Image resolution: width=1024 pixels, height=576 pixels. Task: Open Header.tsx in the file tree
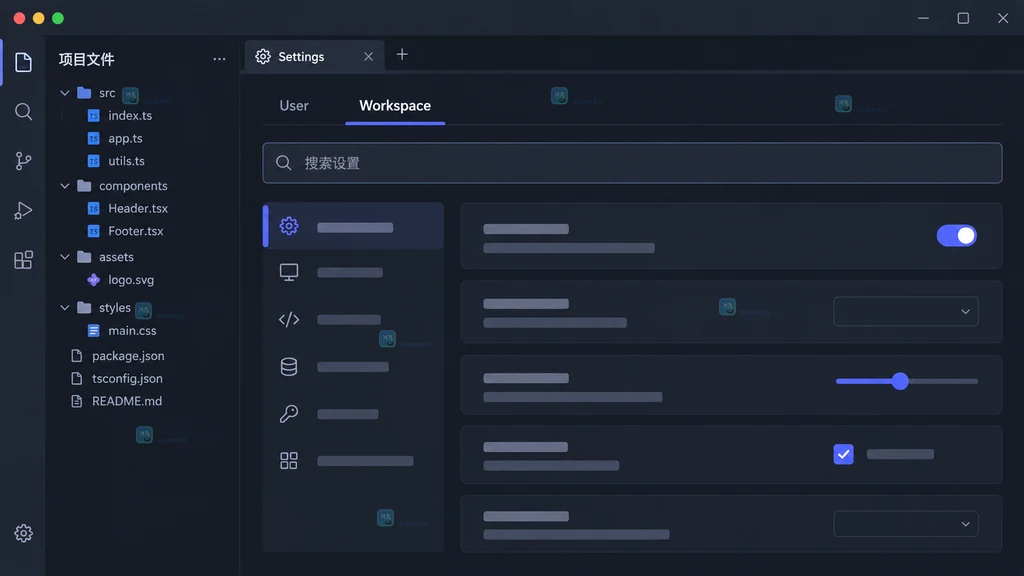point(138,208)
